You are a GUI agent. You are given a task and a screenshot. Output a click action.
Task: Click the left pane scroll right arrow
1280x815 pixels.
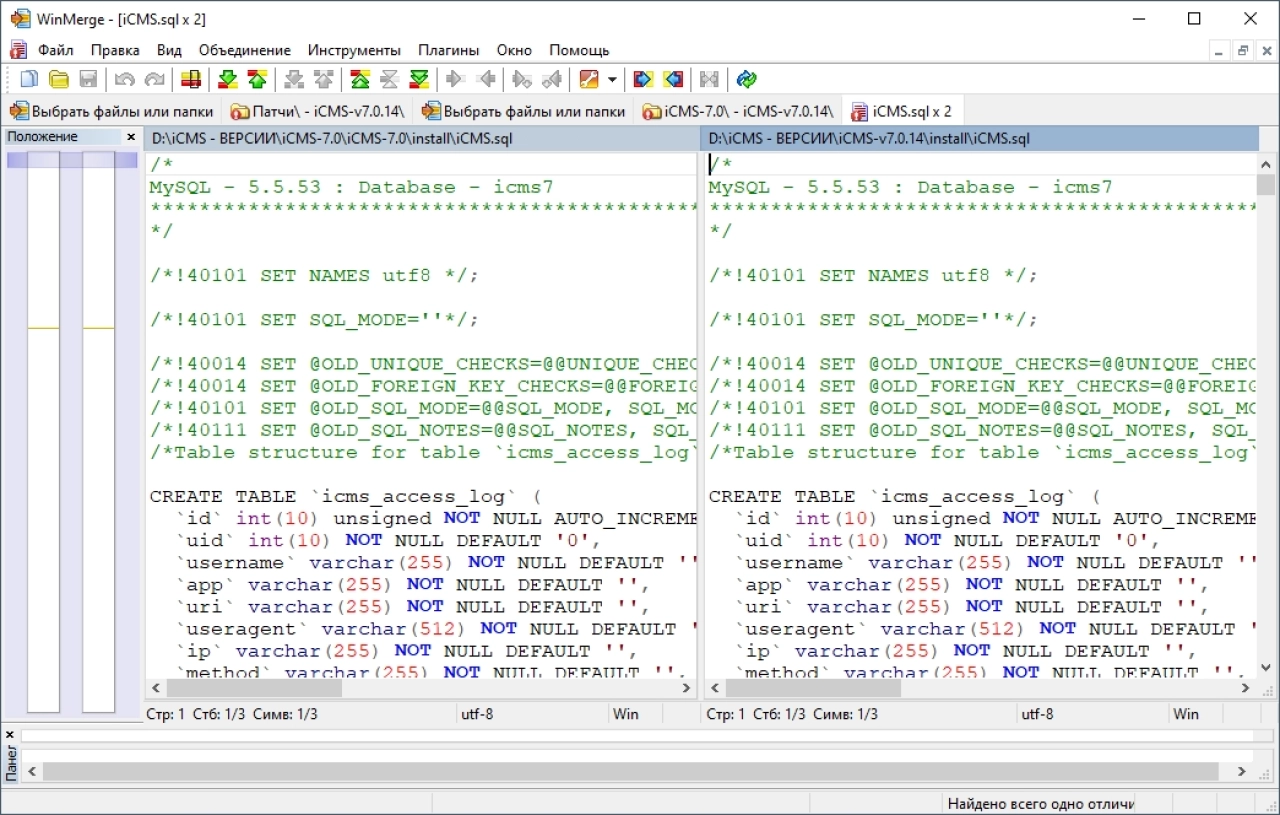[687, 688]
